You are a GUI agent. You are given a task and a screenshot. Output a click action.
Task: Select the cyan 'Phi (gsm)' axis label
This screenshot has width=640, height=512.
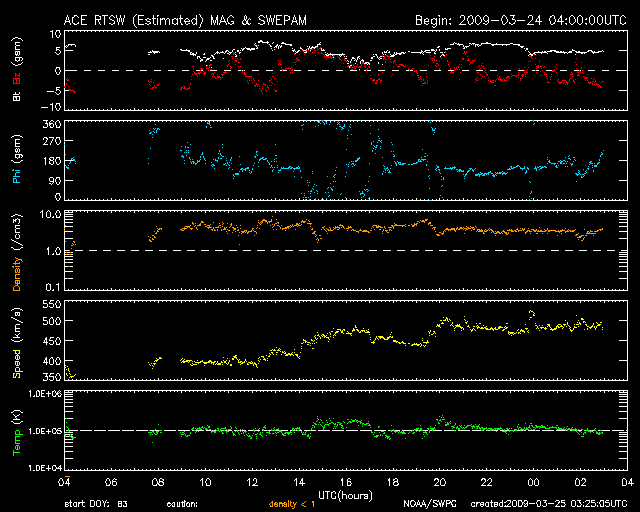click(17, 160)
